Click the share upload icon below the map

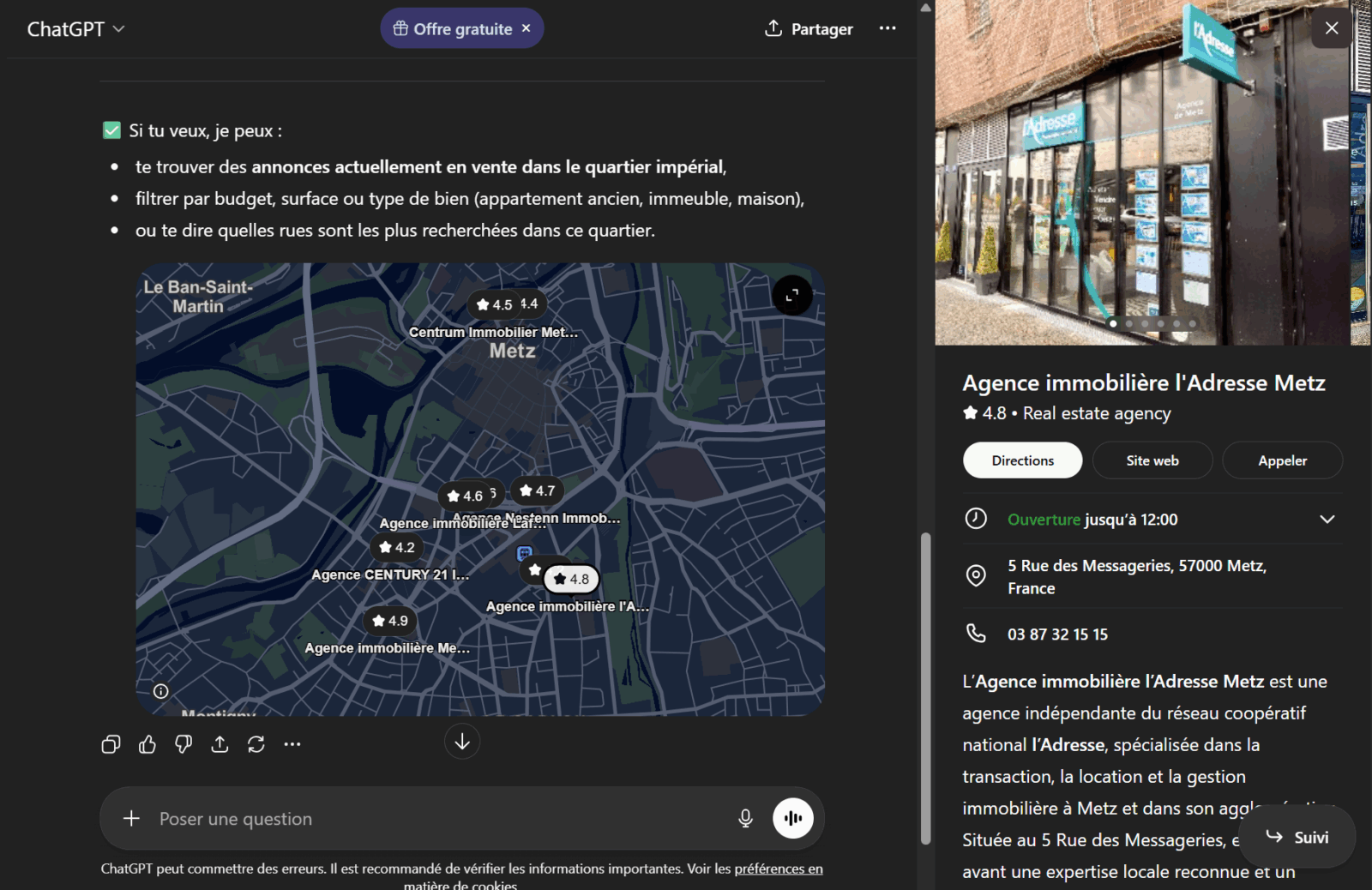[220, 744]
